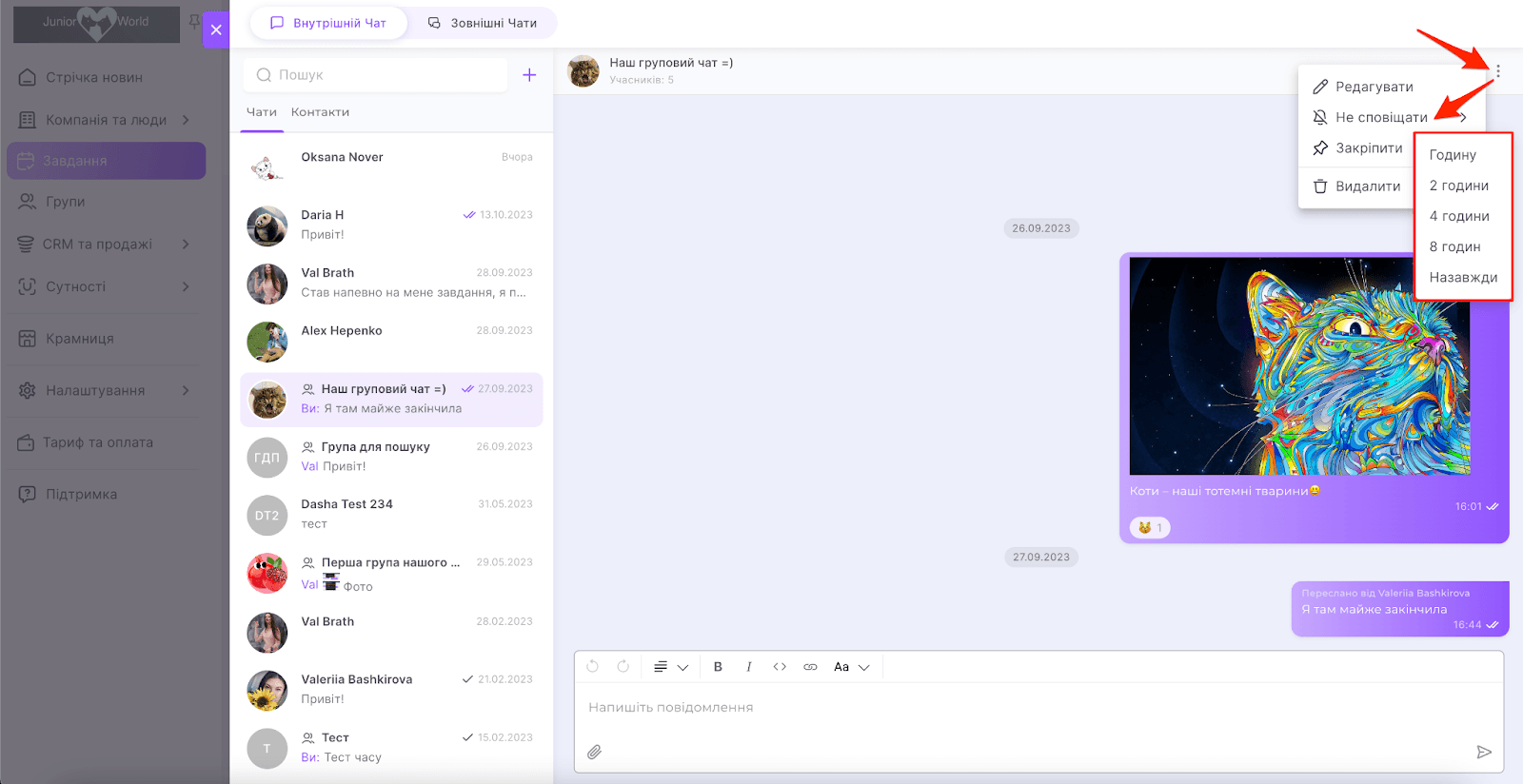Screen dimensions: 1523x784
Task: Open the chat with Alex Hepenko
Action: click(x=391, y=342)
